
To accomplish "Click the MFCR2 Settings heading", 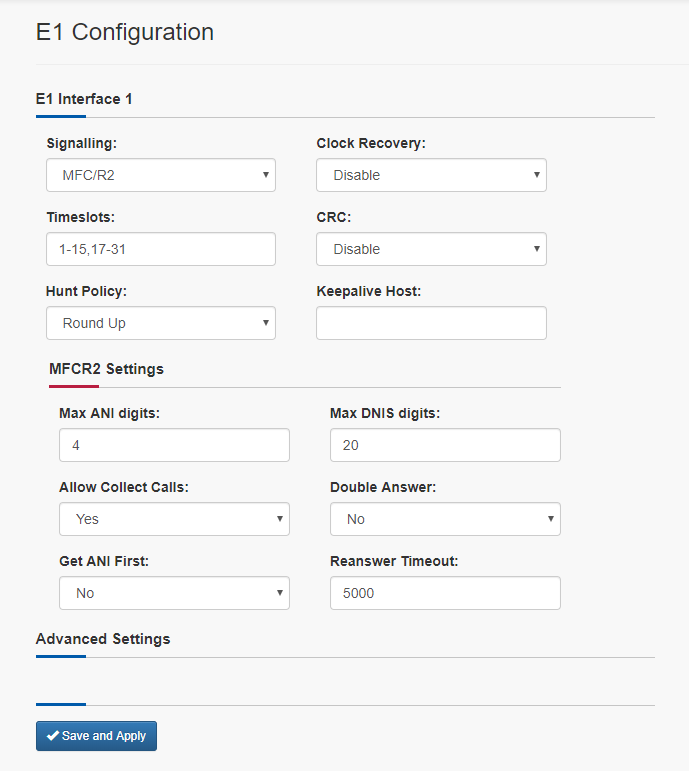I will click(x=106, y=369).
